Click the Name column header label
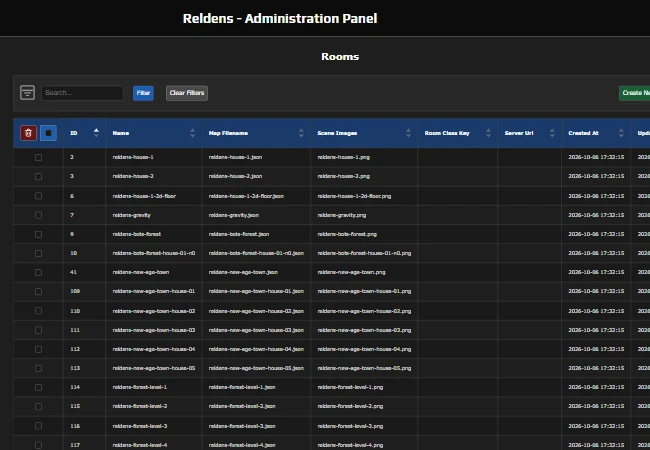Screen dimensions: 650x450 point(121,133)
